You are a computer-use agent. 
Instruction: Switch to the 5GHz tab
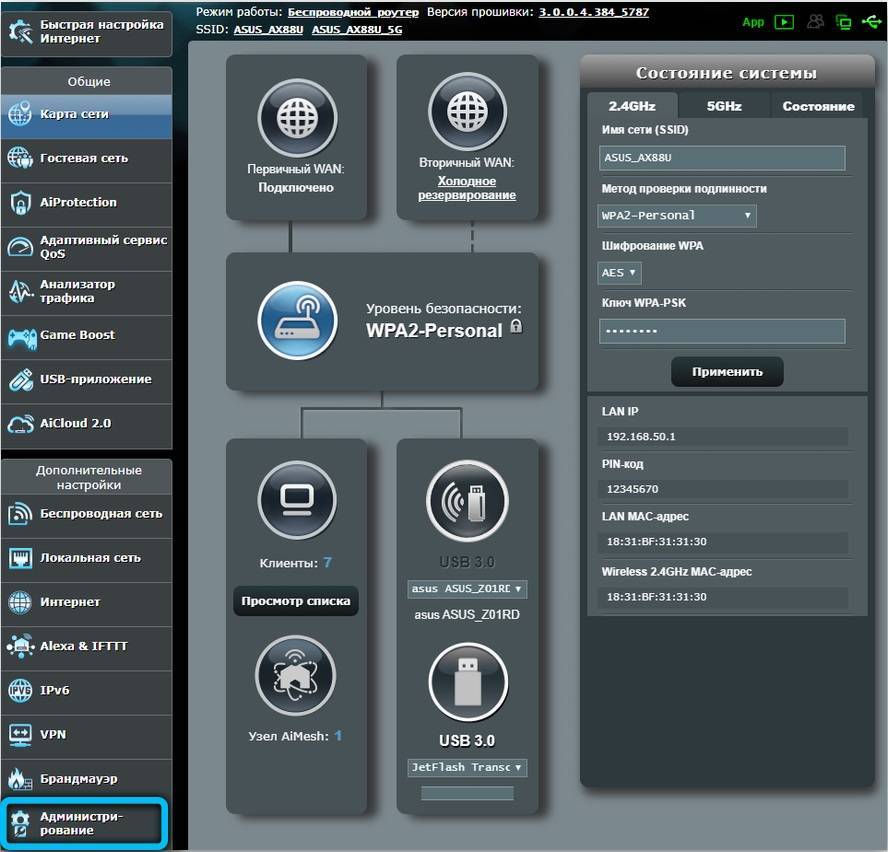[x=724, y=106]
